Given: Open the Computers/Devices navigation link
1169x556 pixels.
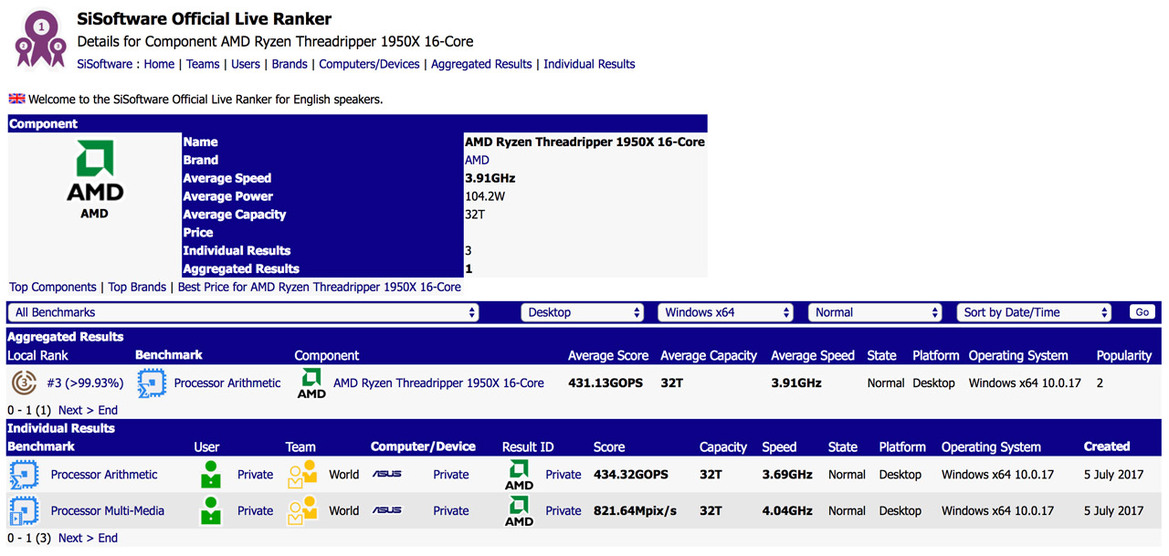Looking at the screenshot, I should pyautogui.click(x=369, y=64).
